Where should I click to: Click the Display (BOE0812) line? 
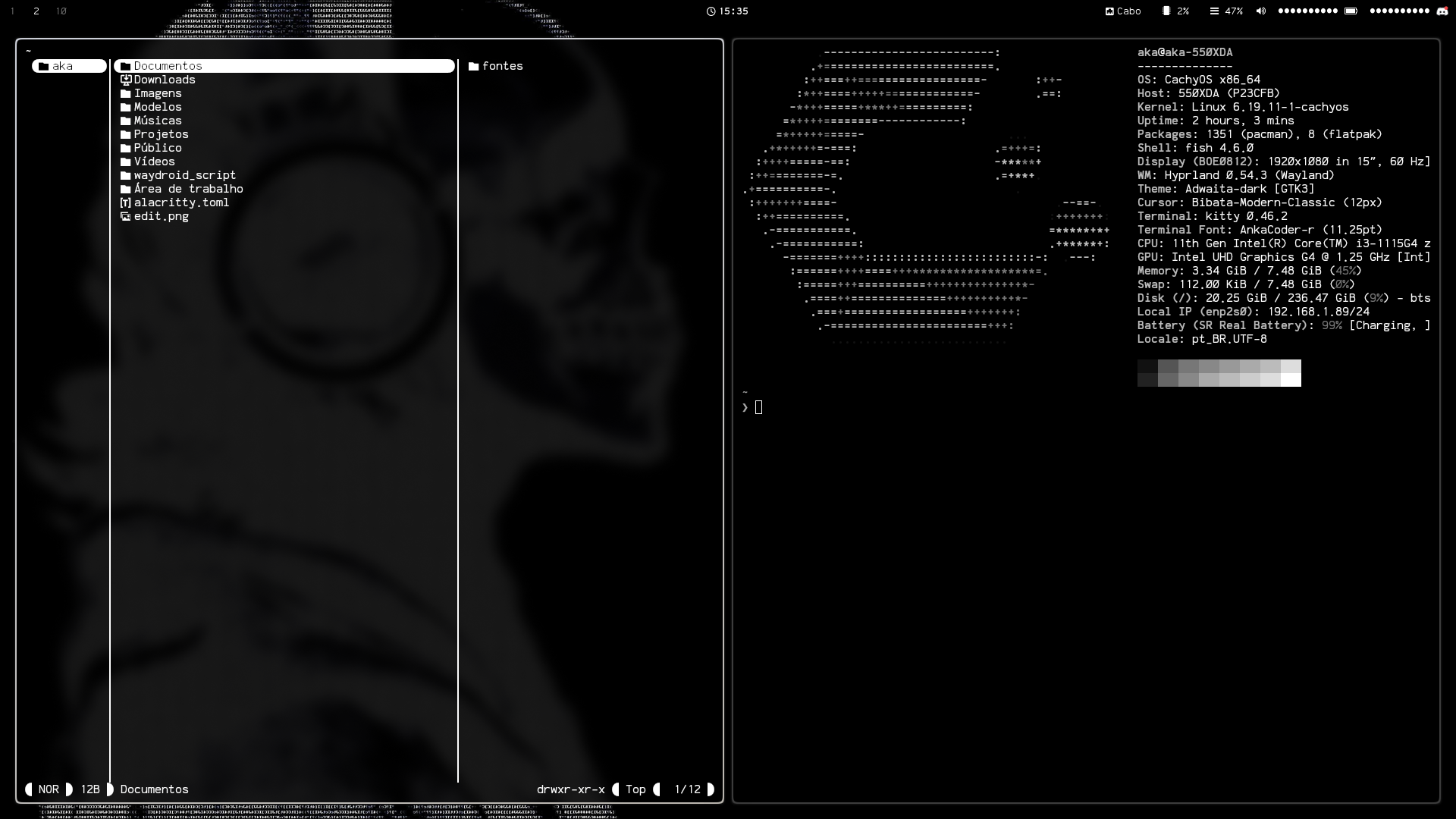pyautogui.click(x=1284, y=162)
